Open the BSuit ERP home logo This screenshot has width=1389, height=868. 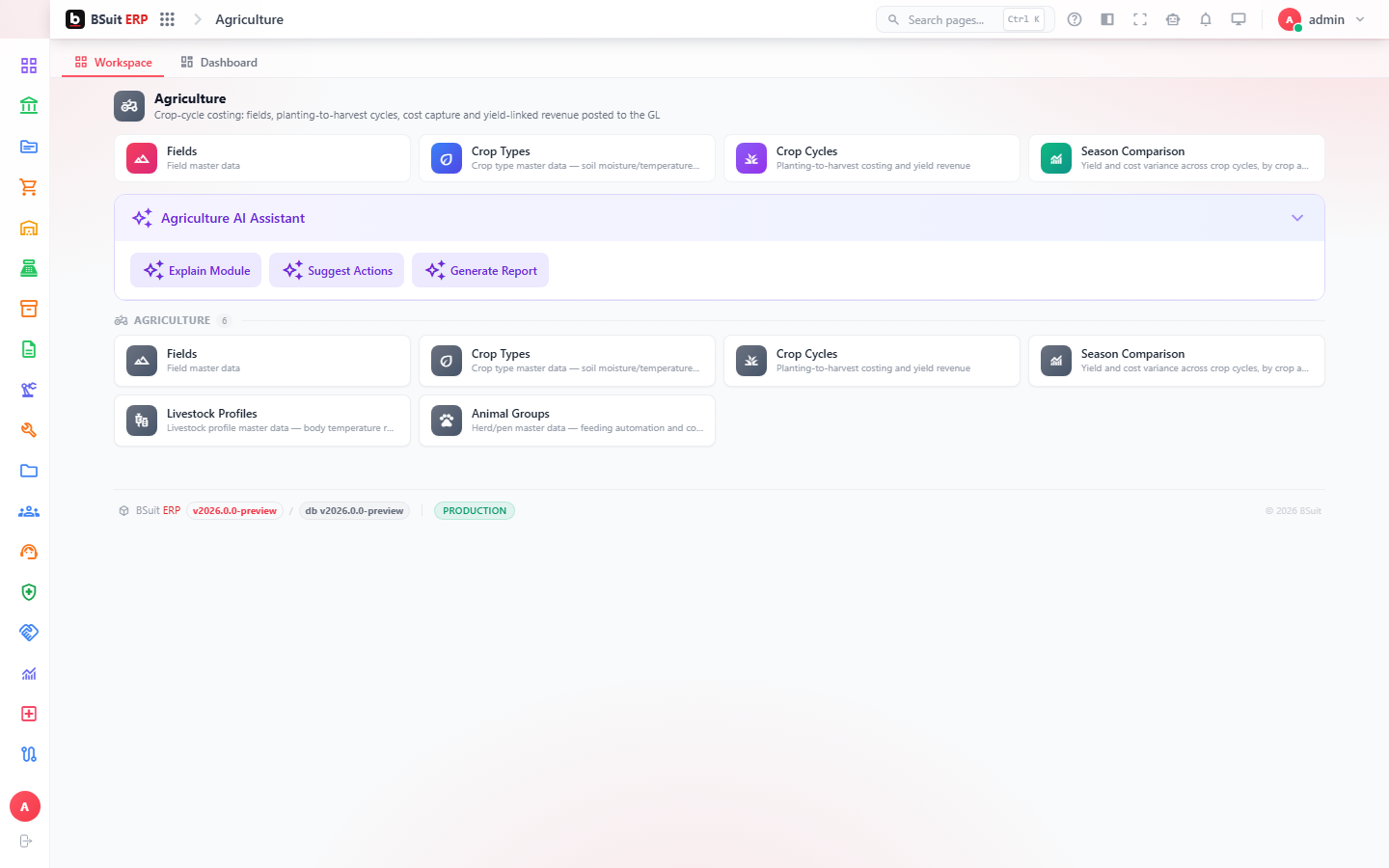point(107,19)
